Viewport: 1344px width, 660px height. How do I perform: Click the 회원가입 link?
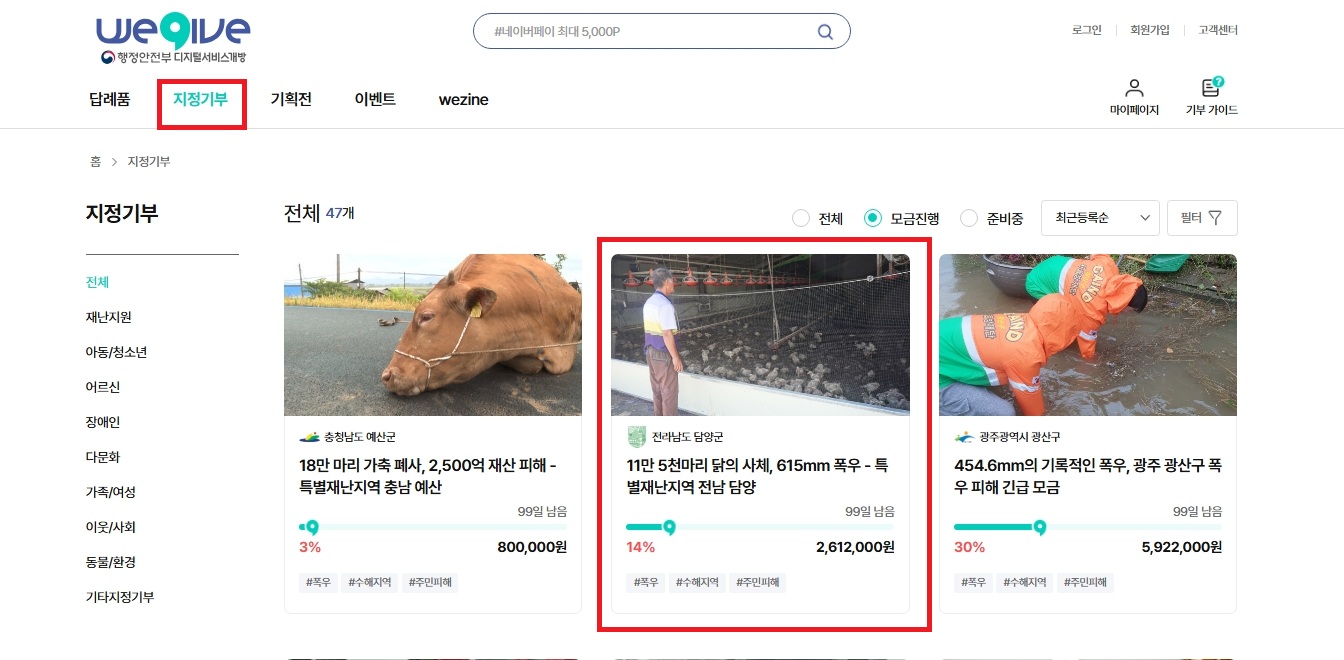click(1149, 30)
